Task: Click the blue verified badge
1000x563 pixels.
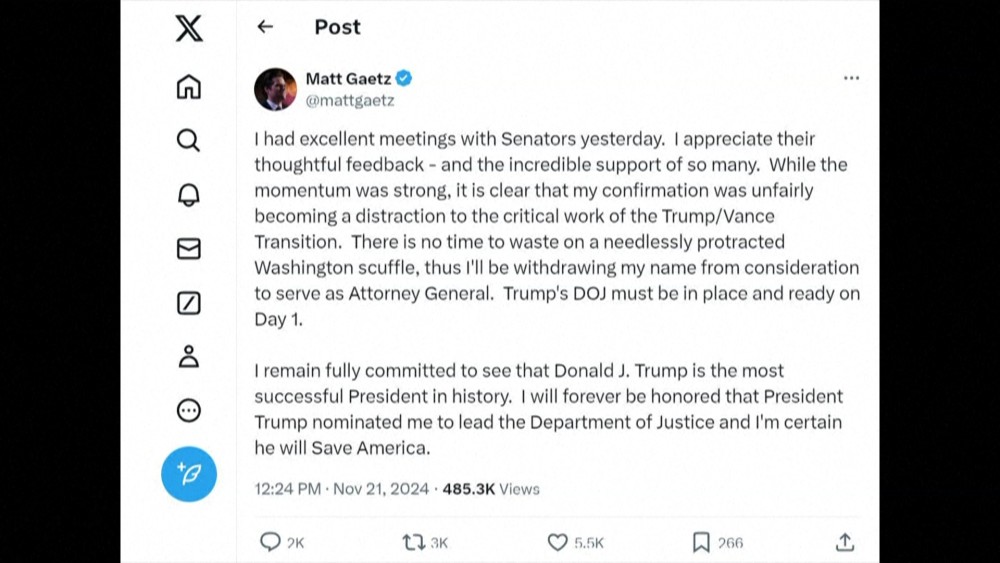Action: click(404, 78)
